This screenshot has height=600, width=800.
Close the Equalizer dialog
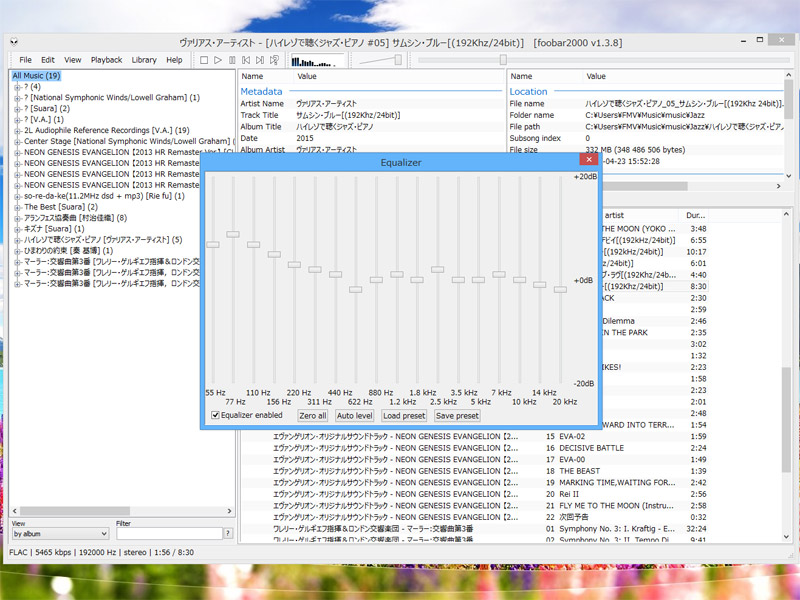coord(590,161)
